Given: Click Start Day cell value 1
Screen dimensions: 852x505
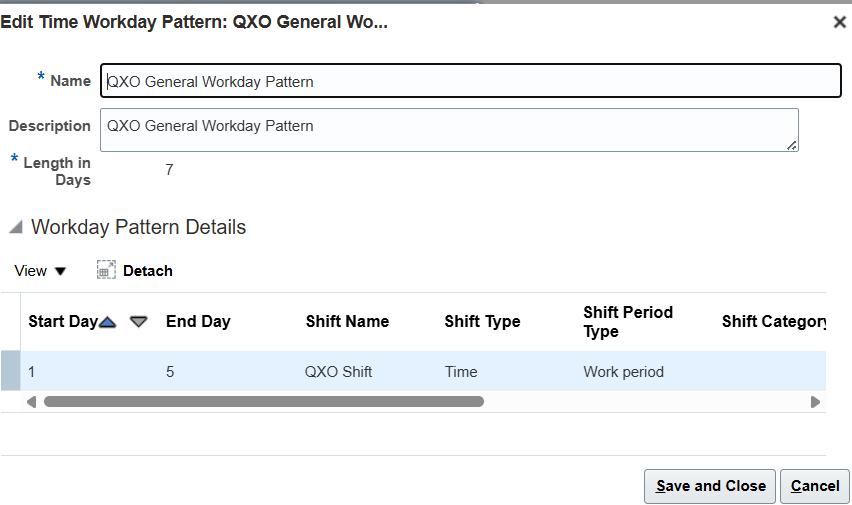Looking at the screenshot, I should tap(32, 372).
